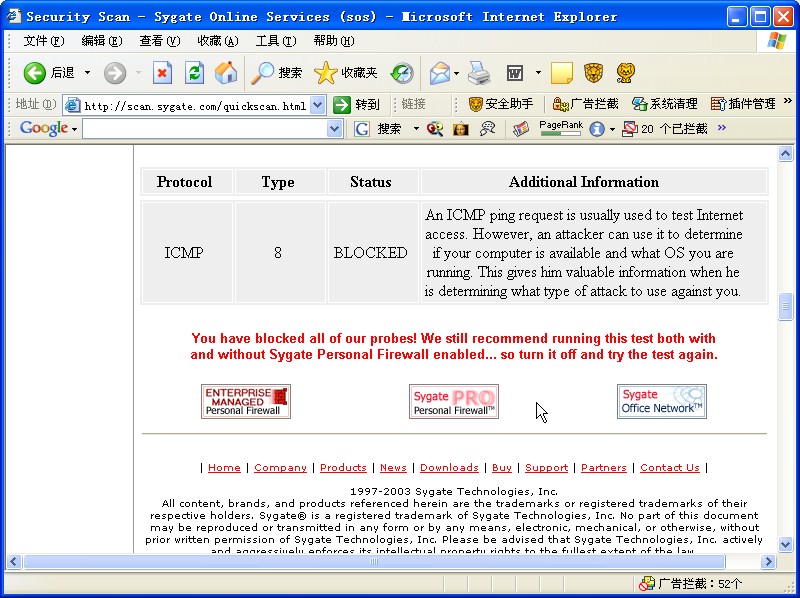Screen dimensions: 800x598
Task: Open the Partners footer link
Action: coord(604,468)
